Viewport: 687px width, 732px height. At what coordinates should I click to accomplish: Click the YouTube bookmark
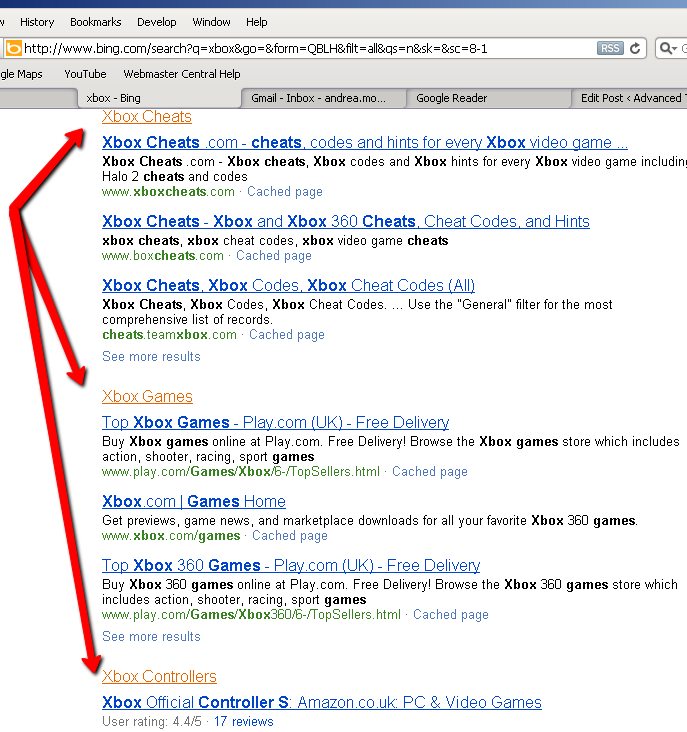click(x=85, y=74)
